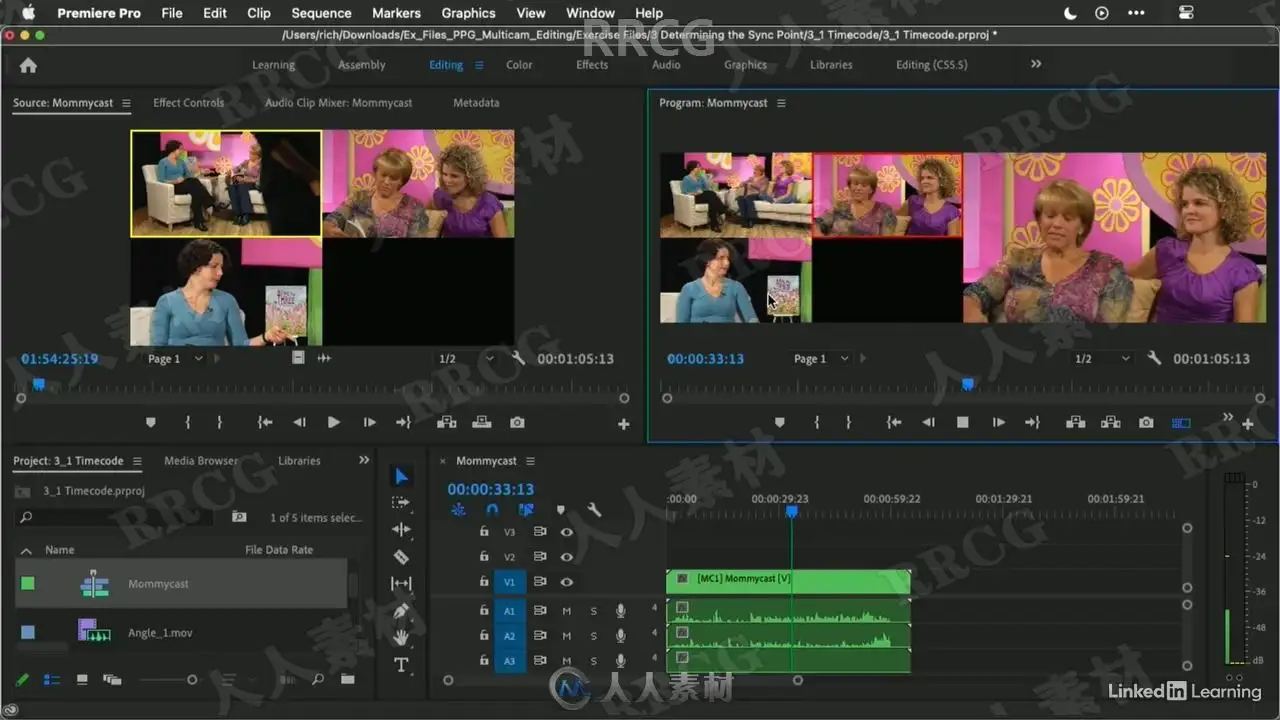Open the Markers menu
The width and height of the screenshot is (1280, 720).
(396, 13)
